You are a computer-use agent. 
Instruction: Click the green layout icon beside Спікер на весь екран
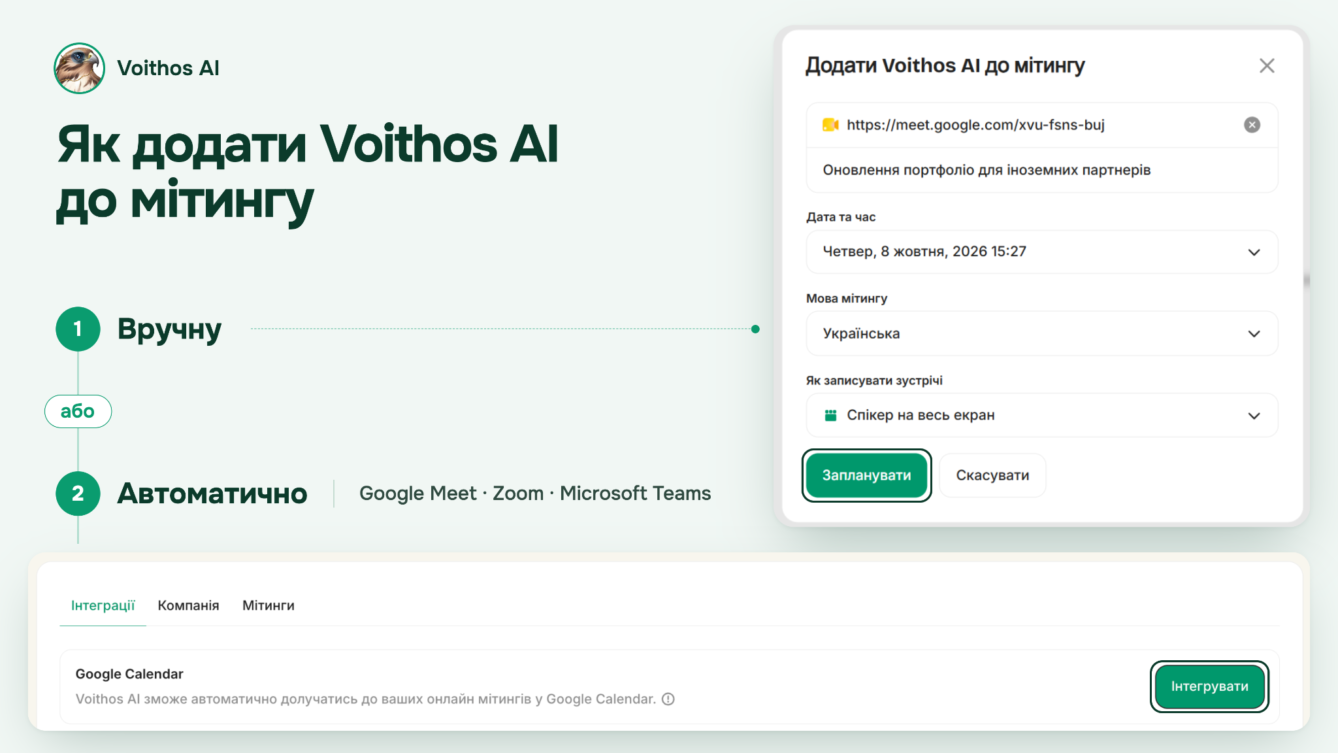(830, 415)
